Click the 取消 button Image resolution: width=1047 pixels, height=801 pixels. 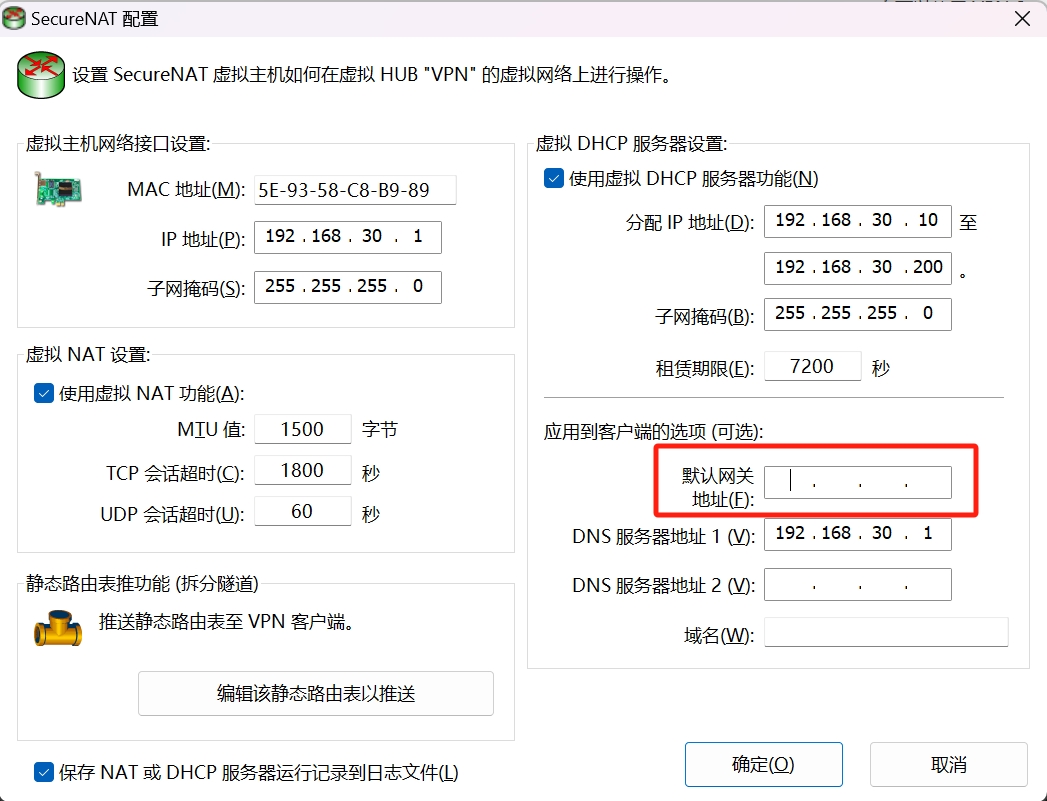[948, 764]
